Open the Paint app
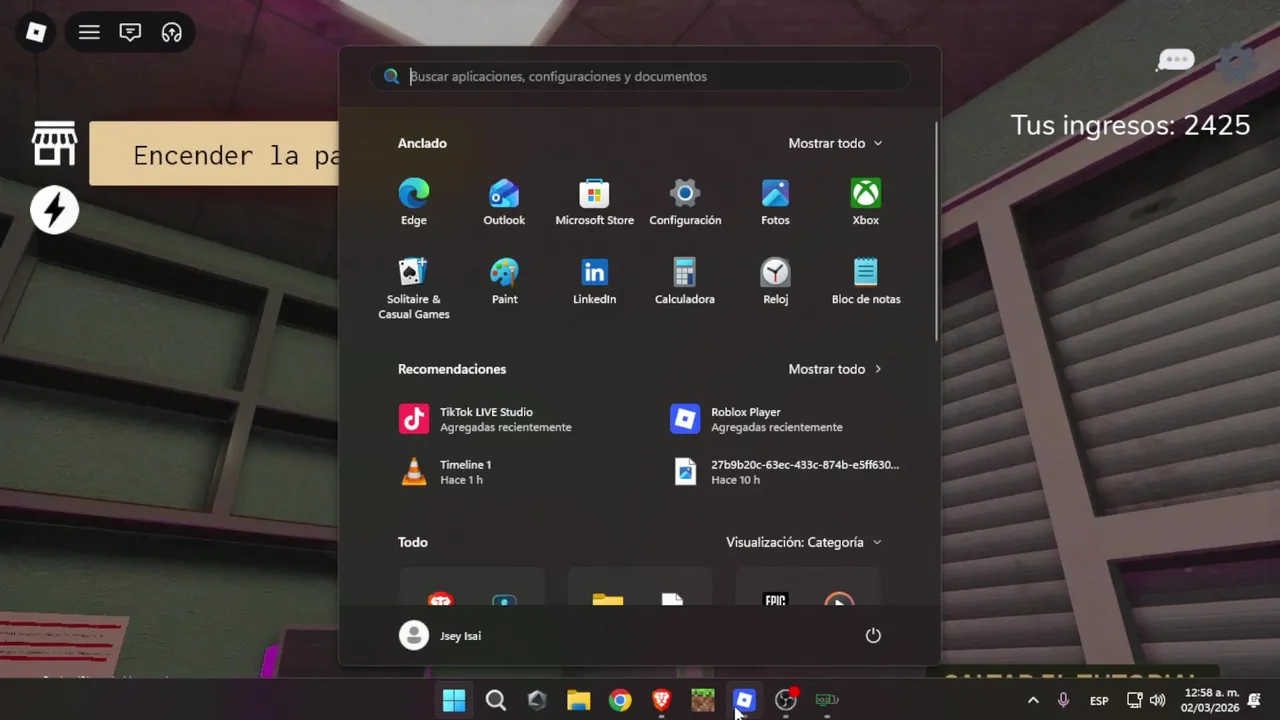 tap(504, 282)
